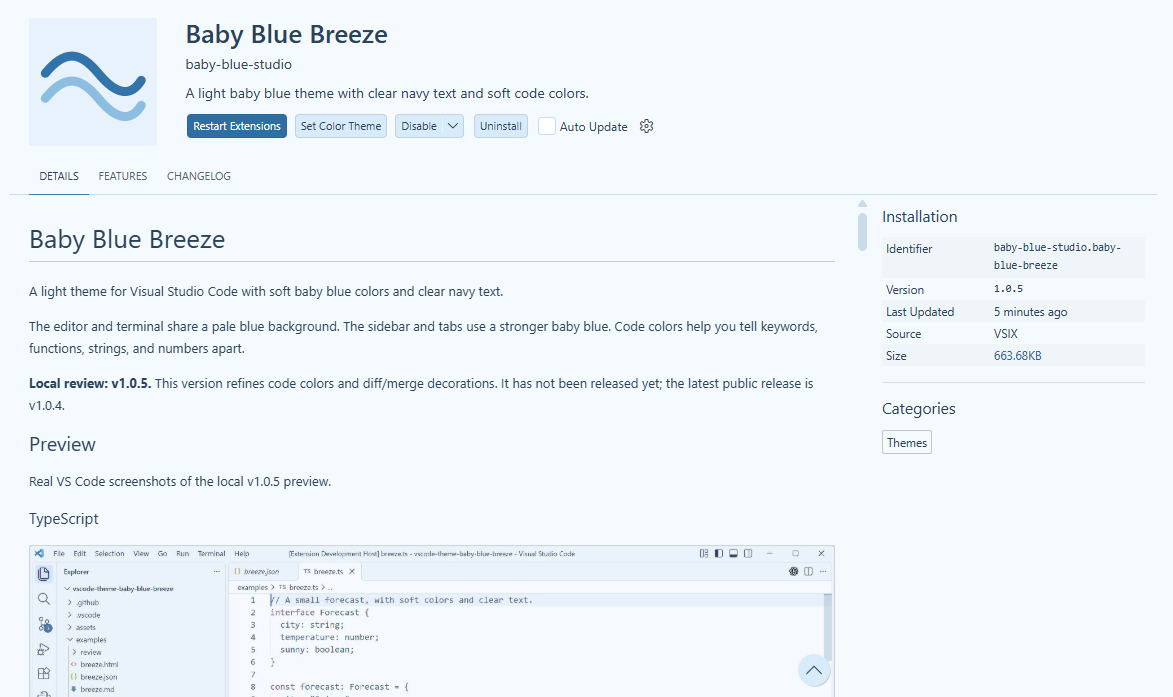This screenshot has width=1173, height=697.
Task: Click the 'Local review: v1.0.5.' bold text
Action: point(90,384)
